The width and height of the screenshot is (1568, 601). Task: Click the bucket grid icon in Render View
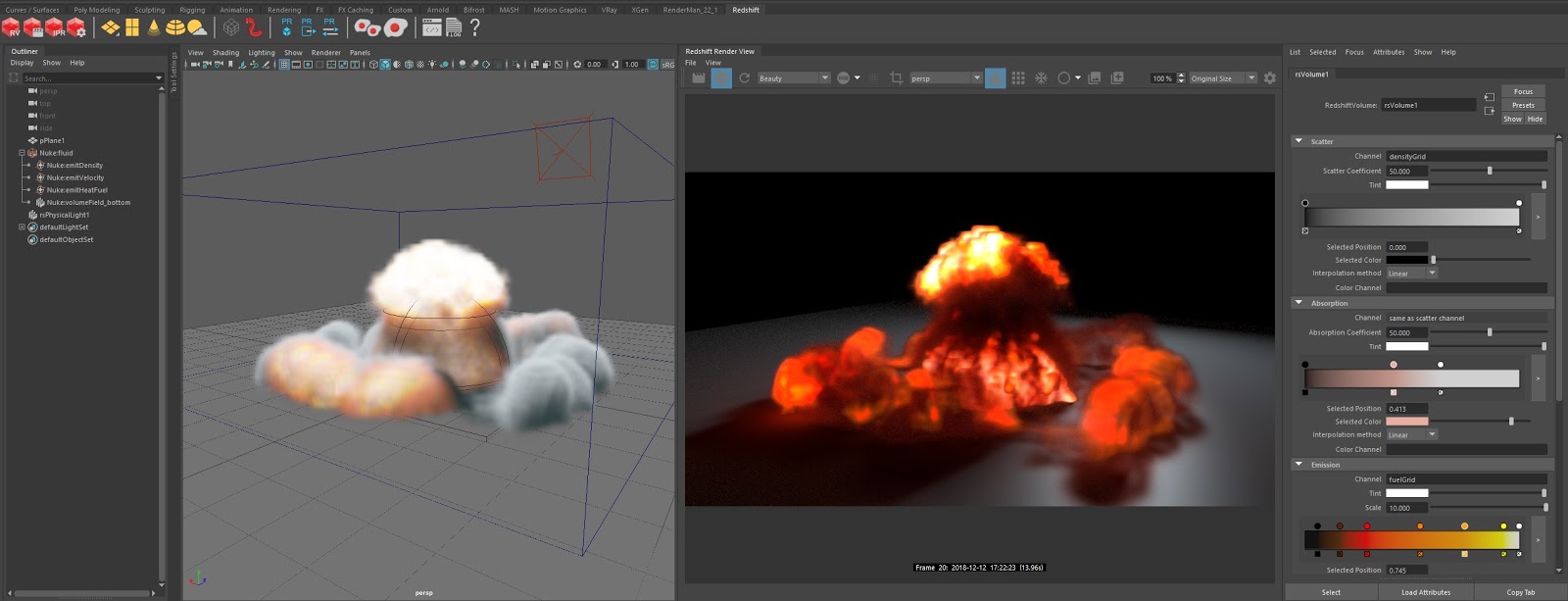(x=1018, y=77)
